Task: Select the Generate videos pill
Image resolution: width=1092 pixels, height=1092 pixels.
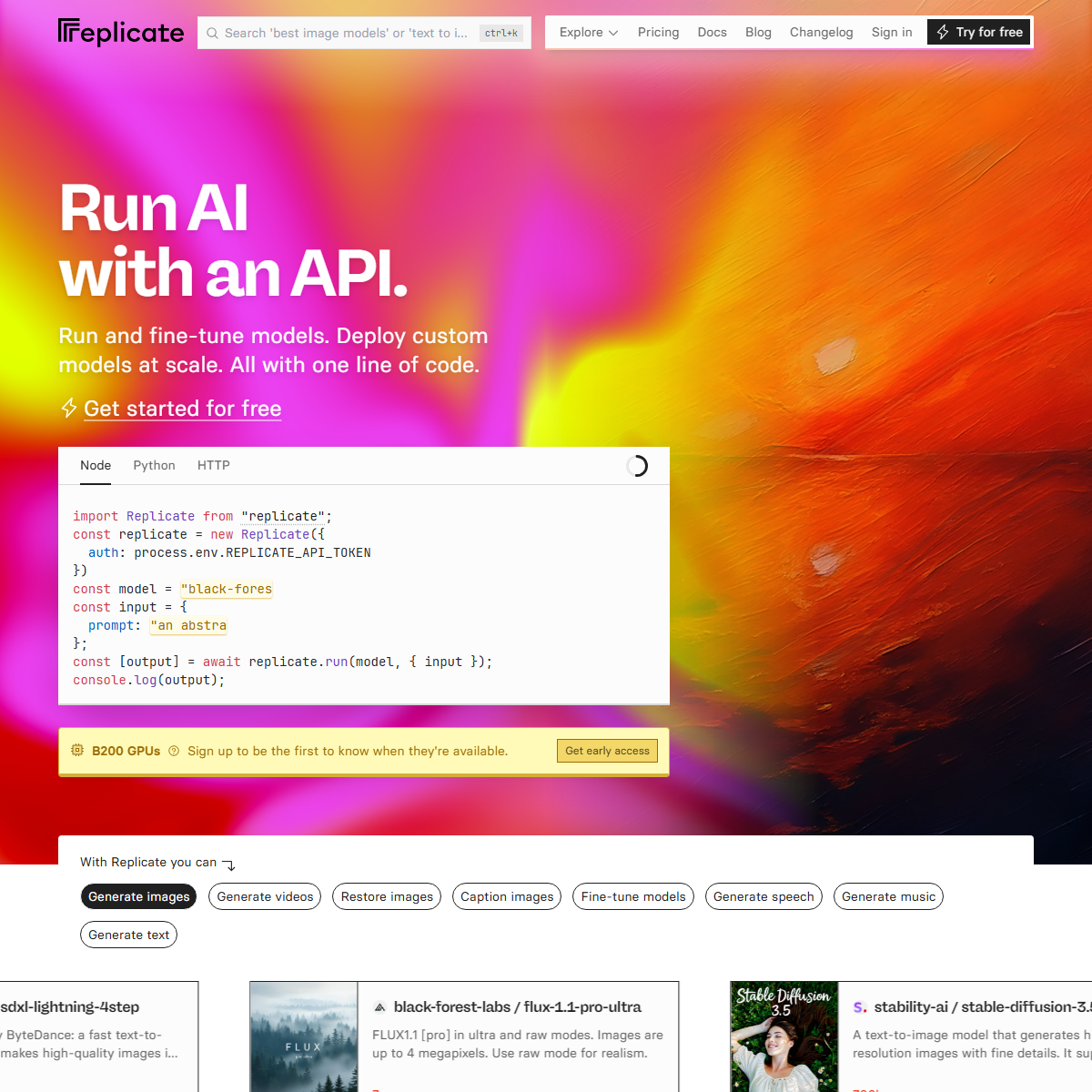Action: click(x=265, y=896)
